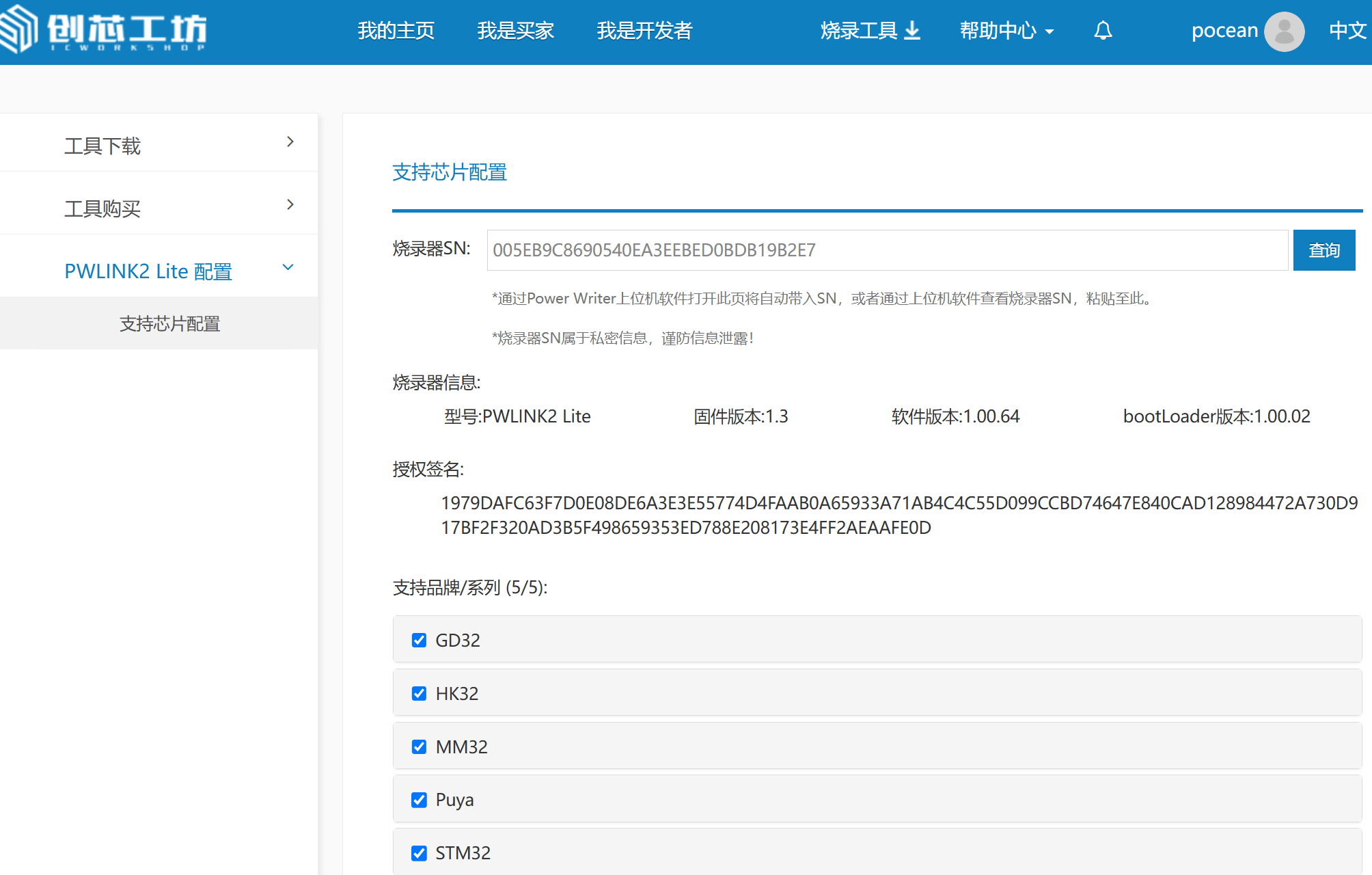Click the Power Writer SN hint text
This screenshot has width=1372, height=875.
[x=823, y=299]
